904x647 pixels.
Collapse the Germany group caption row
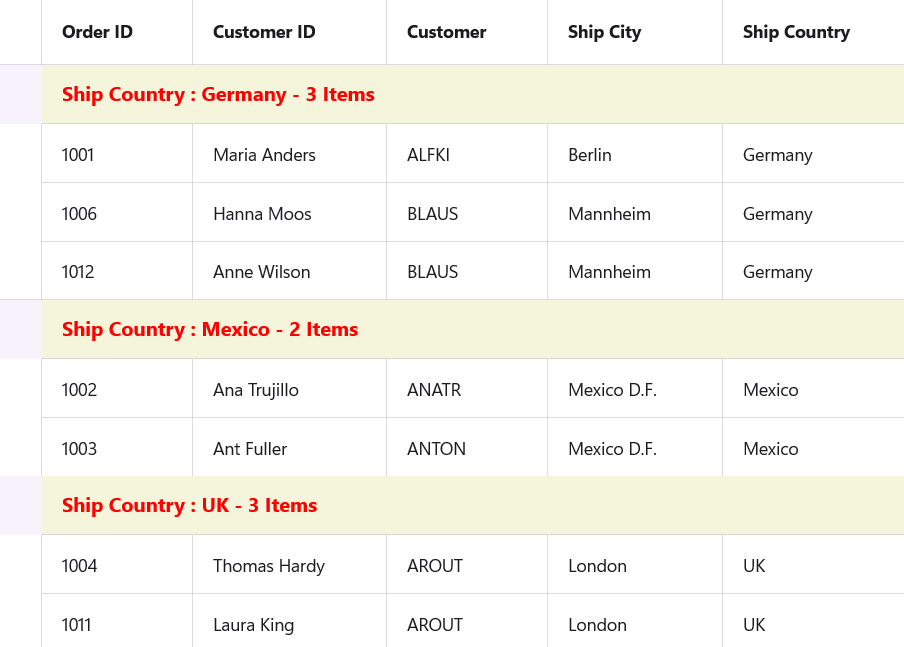tap(218, 95)
